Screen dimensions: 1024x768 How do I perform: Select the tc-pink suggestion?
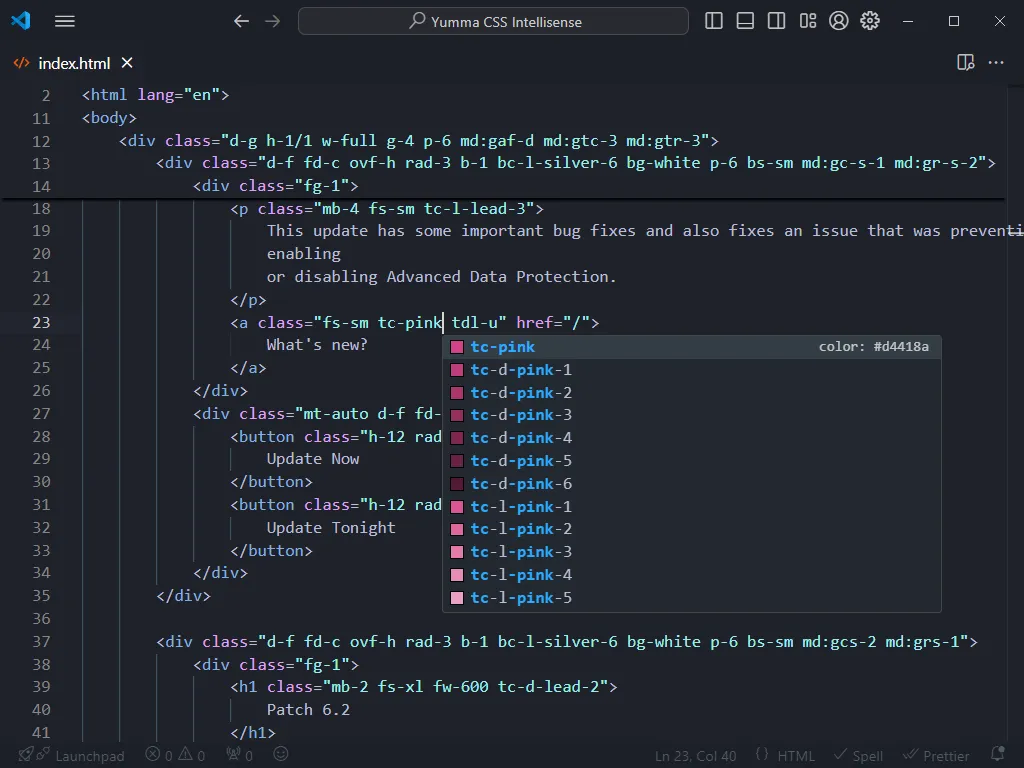[692, 347]
